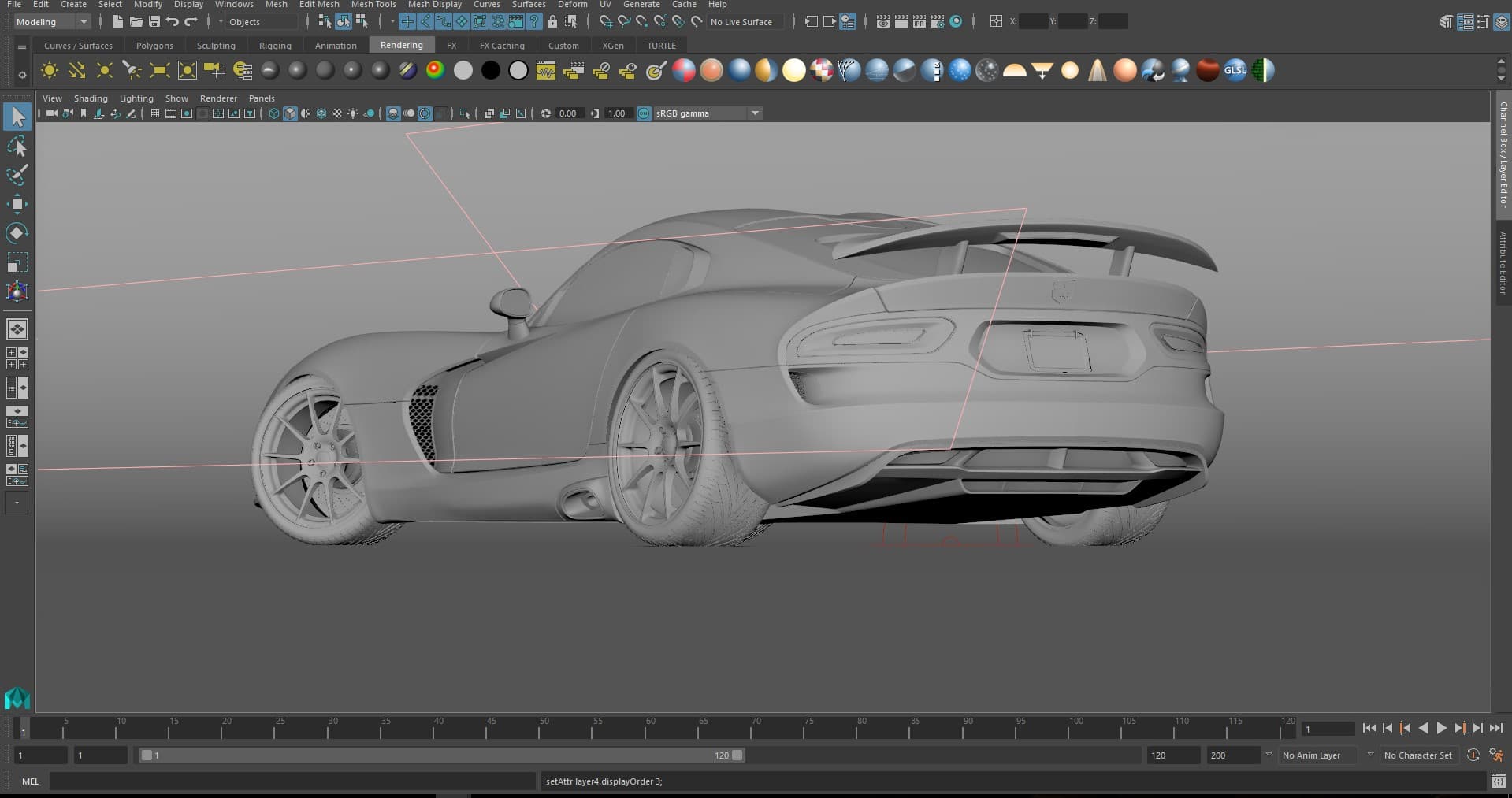Assign the ramp shader with rainbow icon
This screenshot has width=1512, height=798.
point(435,71)
